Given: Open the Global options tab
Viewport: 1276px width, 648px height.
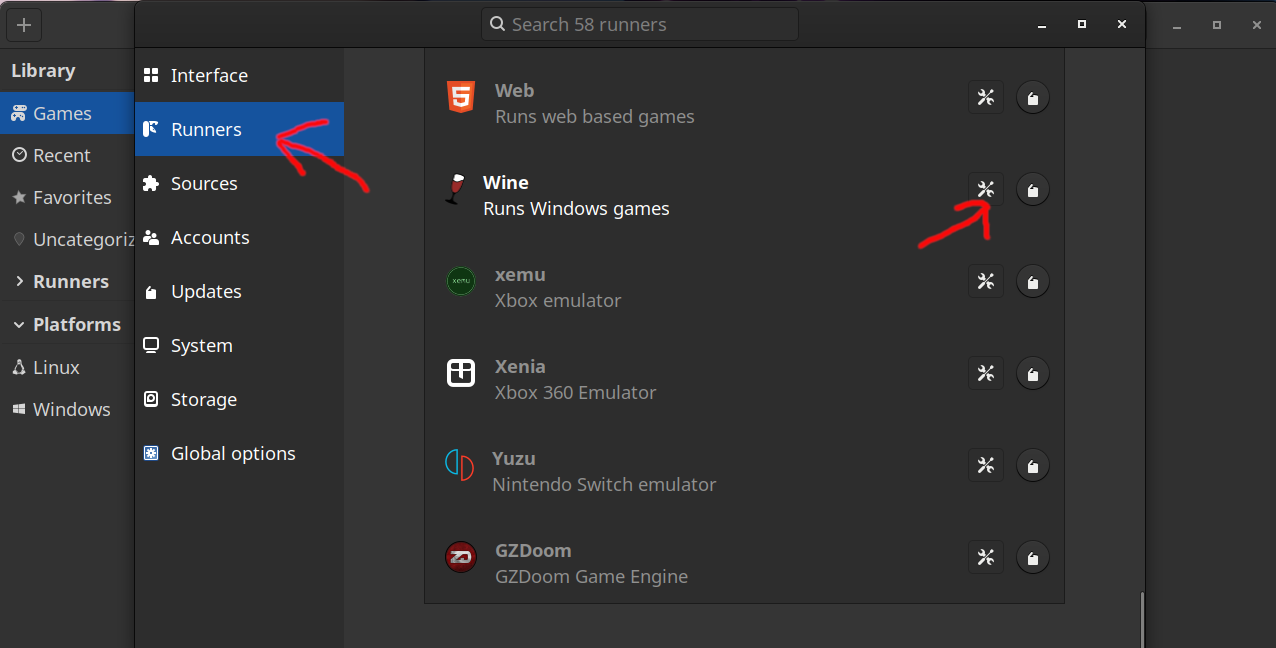Looking at the screenshot, I should [240, 453].
